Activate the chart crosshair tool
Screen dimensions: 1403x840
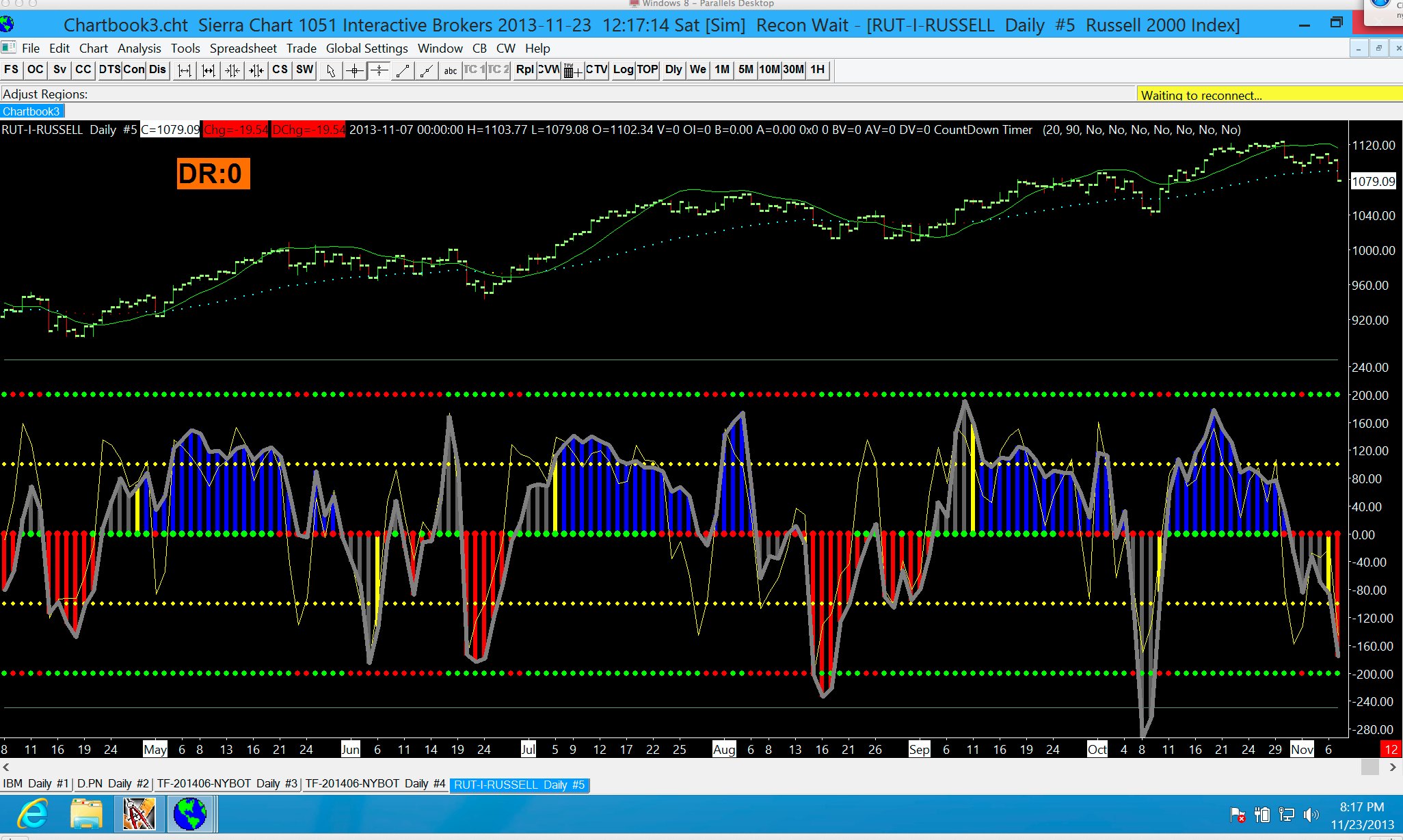point(355,70)
